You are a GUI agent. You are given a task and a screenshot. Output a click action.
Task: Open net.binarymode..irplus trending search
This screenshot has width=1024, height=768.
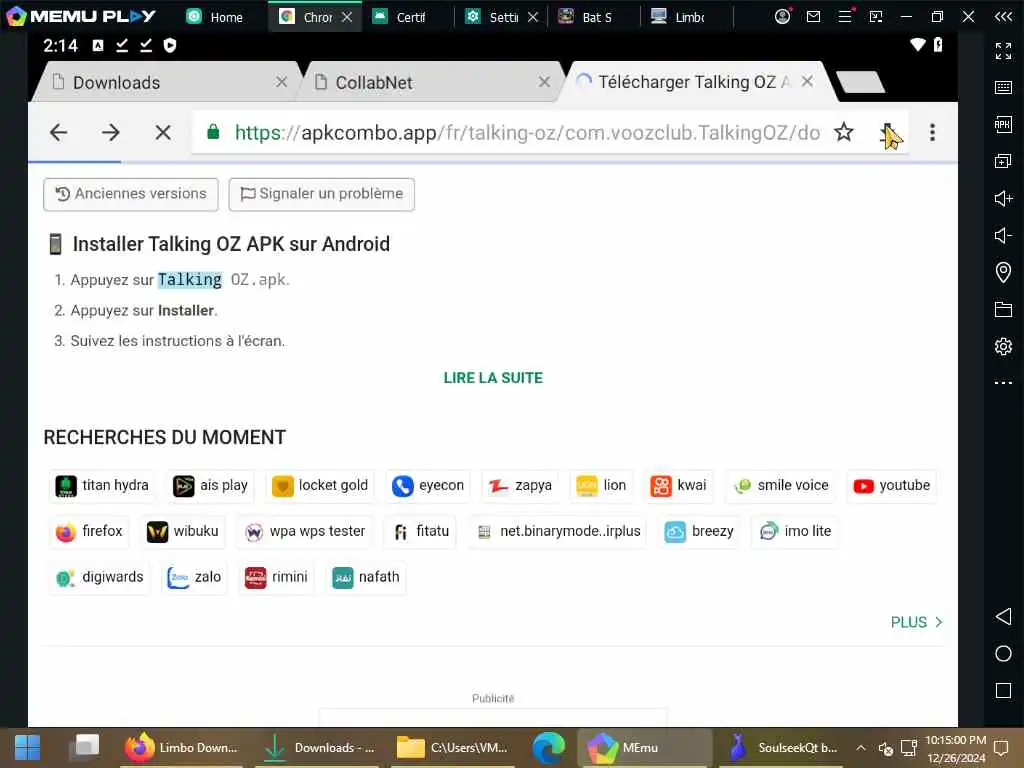tap(557, 531)
